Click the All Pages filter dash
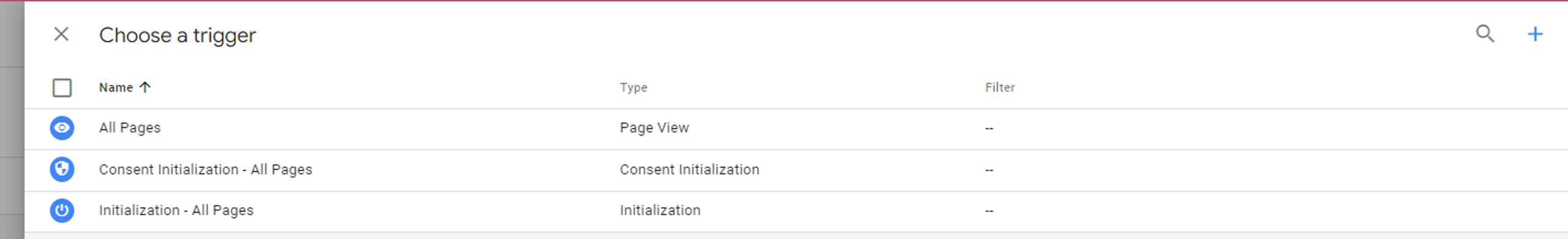Image resolution: width=1568 pixels, height=239 pixels. (x=989, y=128)
